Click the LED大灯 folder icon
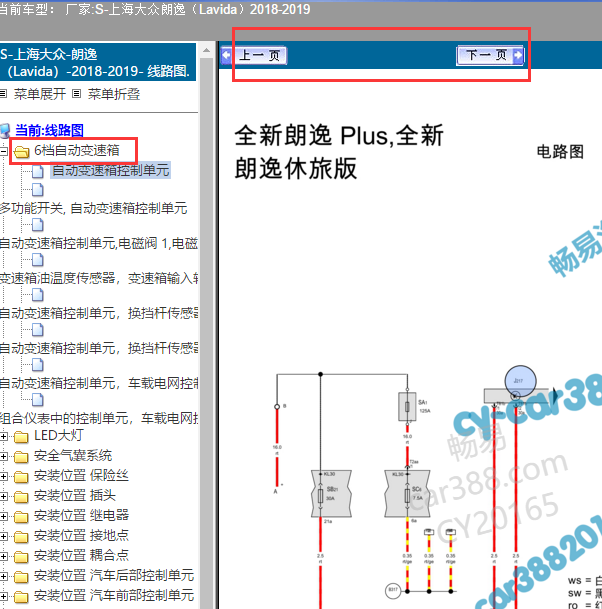 tap(21, 437)
